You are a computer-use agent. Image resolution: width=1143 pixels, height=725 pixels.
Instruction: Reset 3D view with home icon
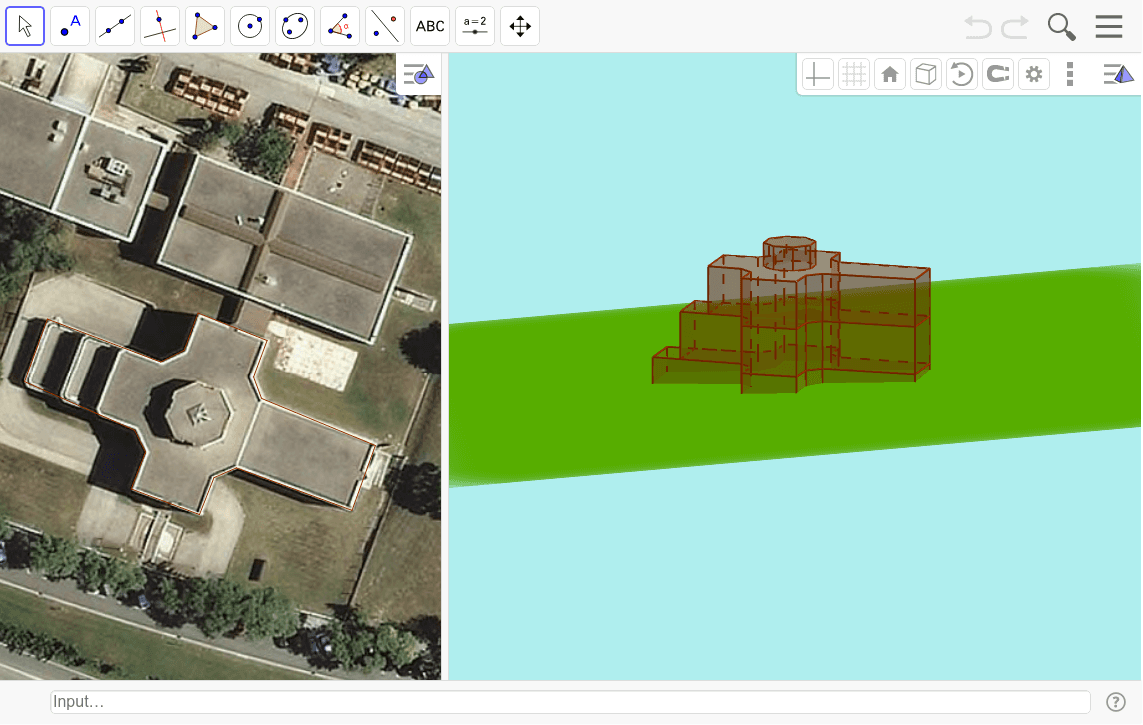(889, 74)
